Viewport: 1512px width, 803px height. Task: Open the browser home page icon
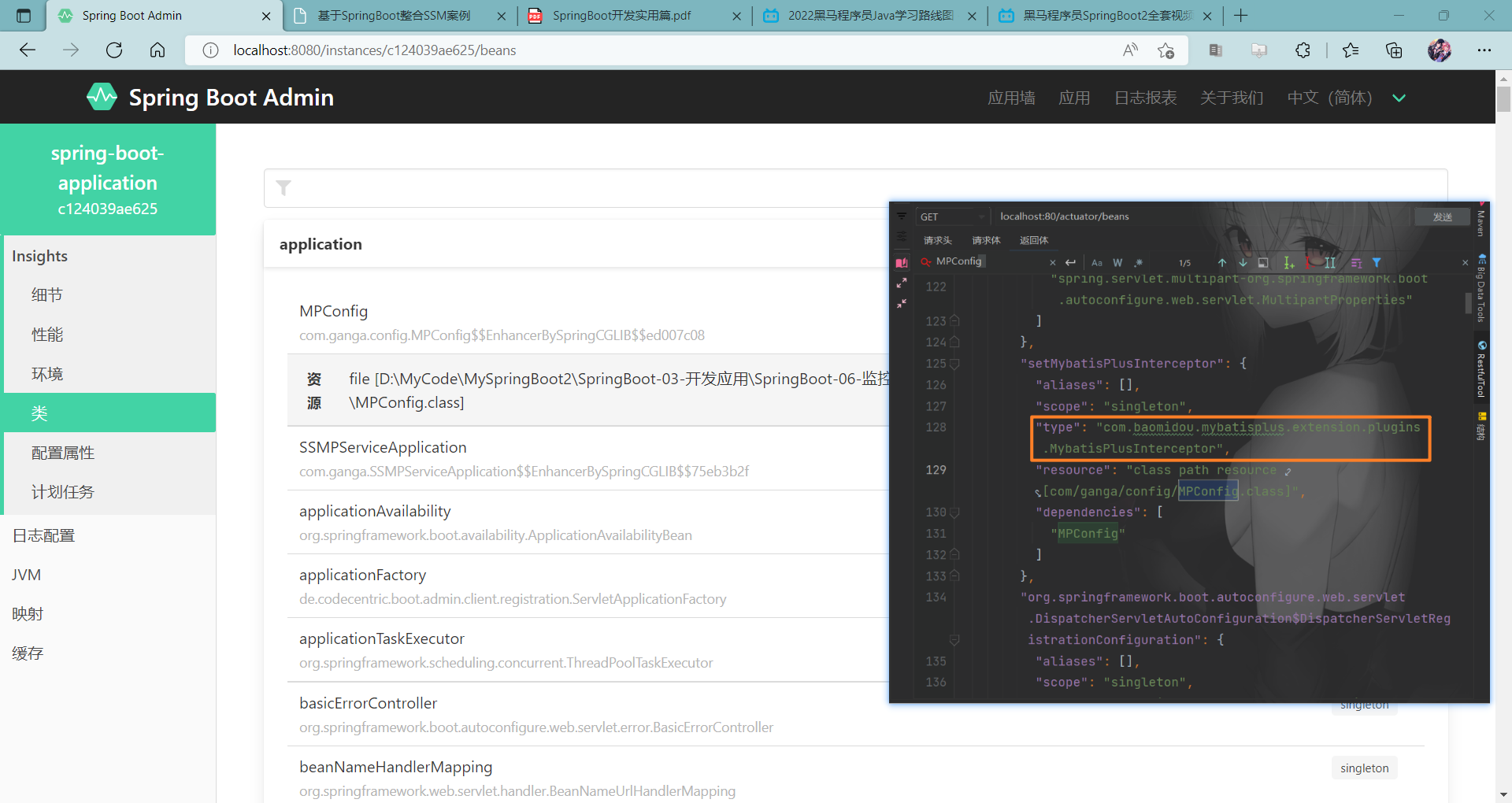coord(157,50)
